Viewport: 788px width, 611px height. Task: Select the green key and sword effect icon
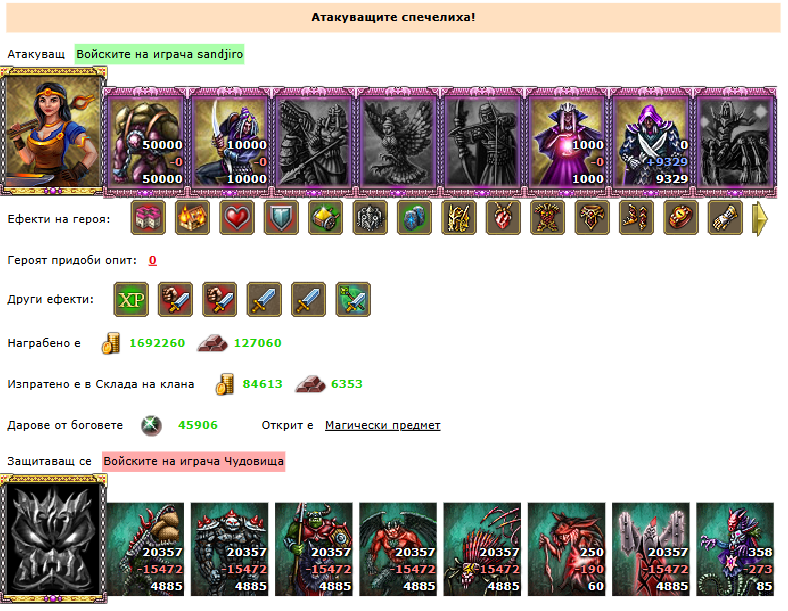point(353,299)
